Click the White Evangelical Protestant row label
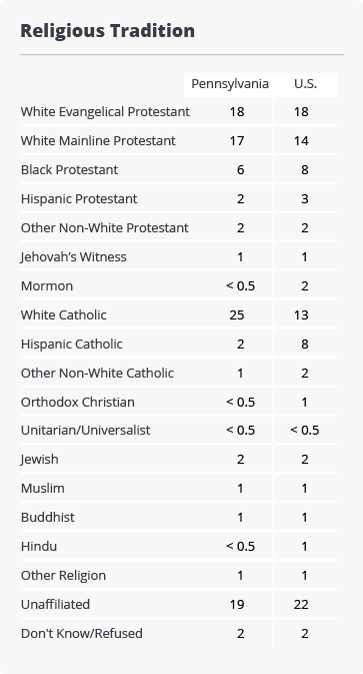The height and width of the screenshot is (674, 363). coord(105,112)
